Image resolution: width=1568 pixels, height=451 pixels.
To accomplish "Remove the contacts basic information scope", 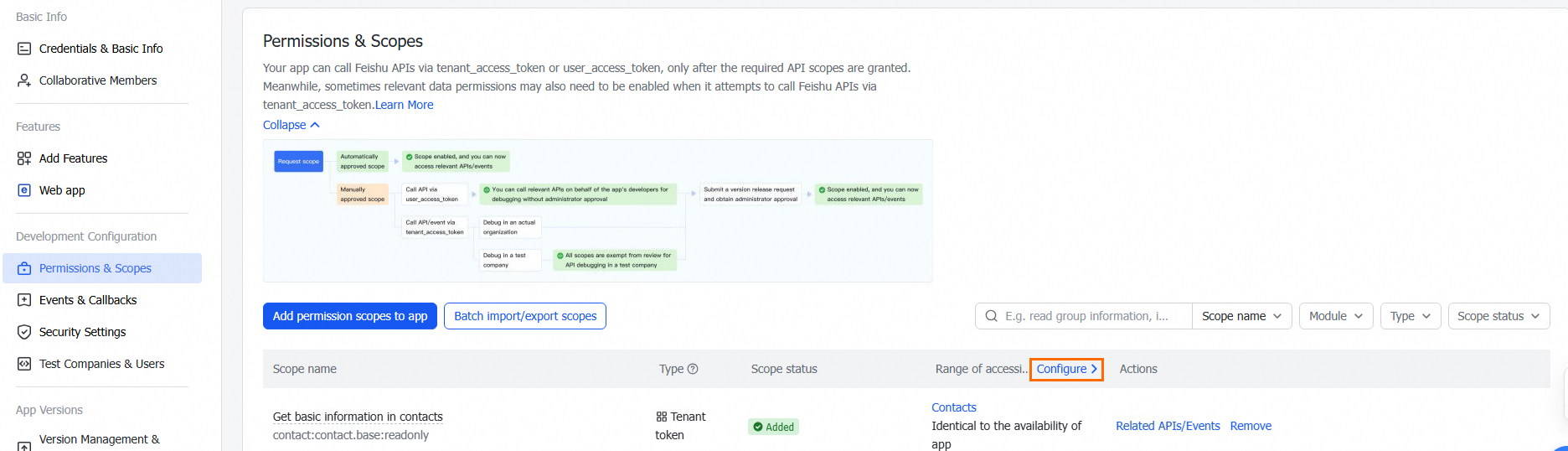I will coord(1251,426).
